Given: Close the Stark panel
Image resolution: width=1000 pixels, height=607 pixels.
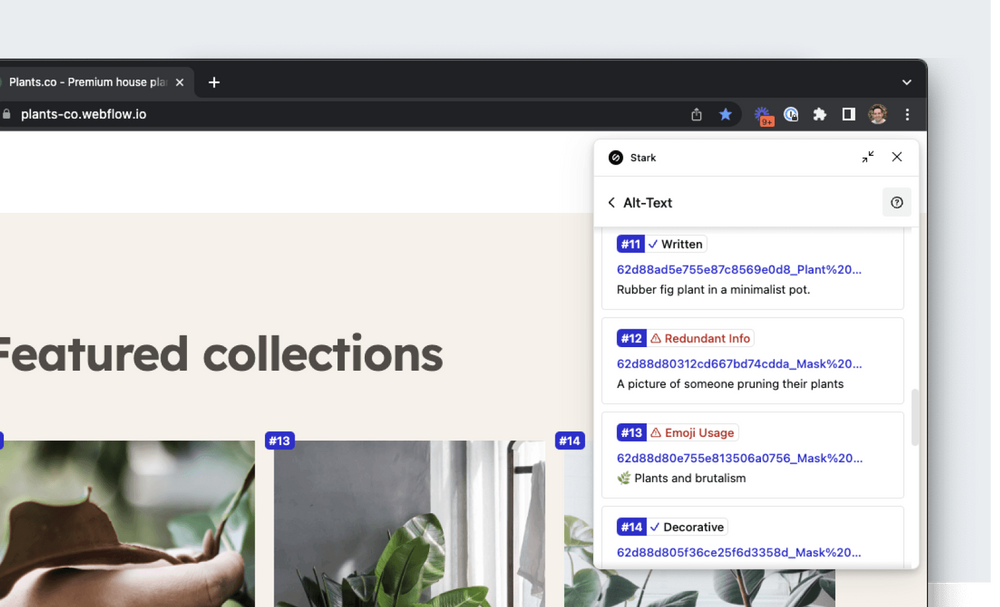Looking at the screenshot, I should tap(897, 157).
